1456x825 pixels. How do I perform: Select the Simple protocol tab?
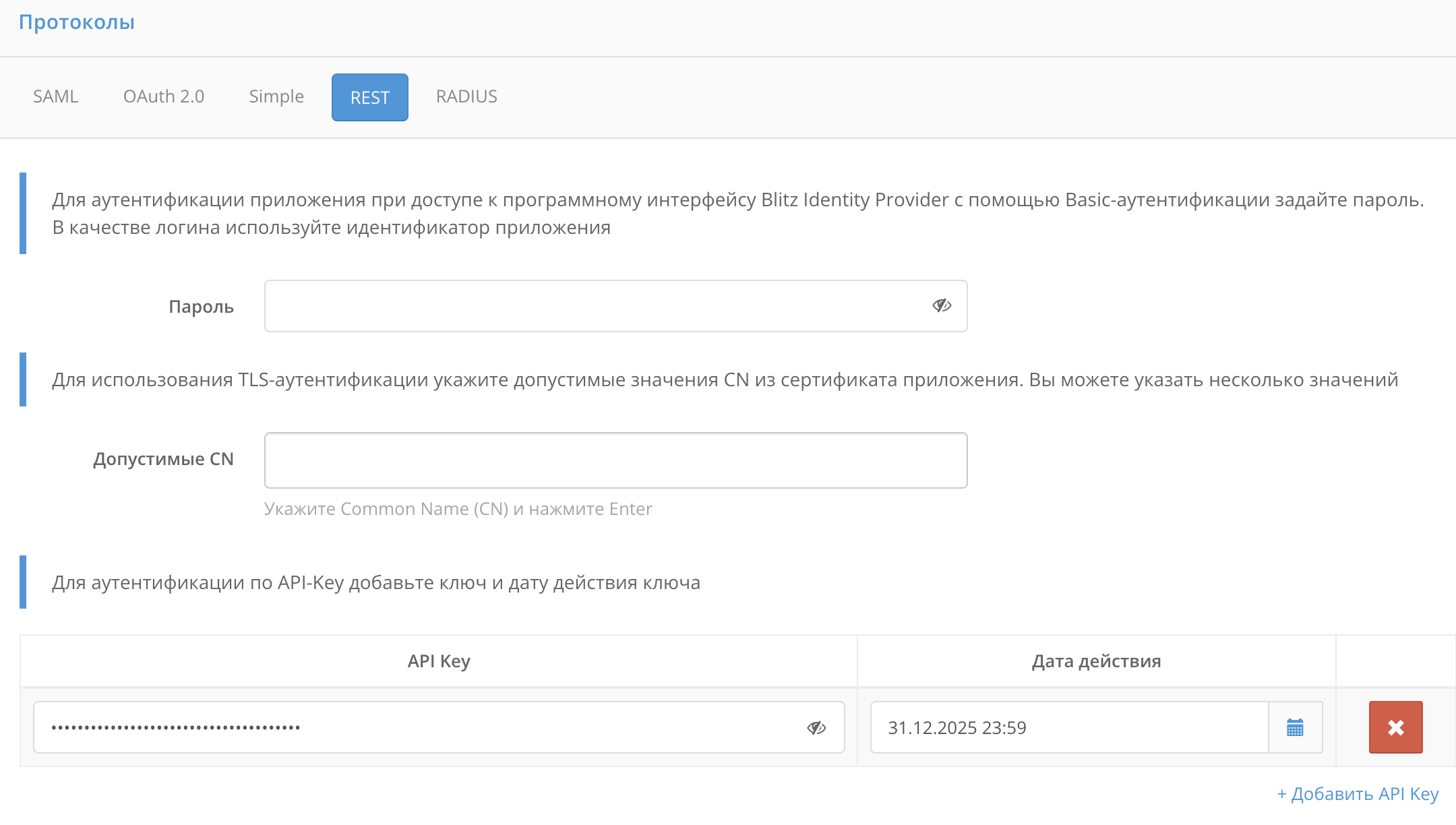pos(276,96)
